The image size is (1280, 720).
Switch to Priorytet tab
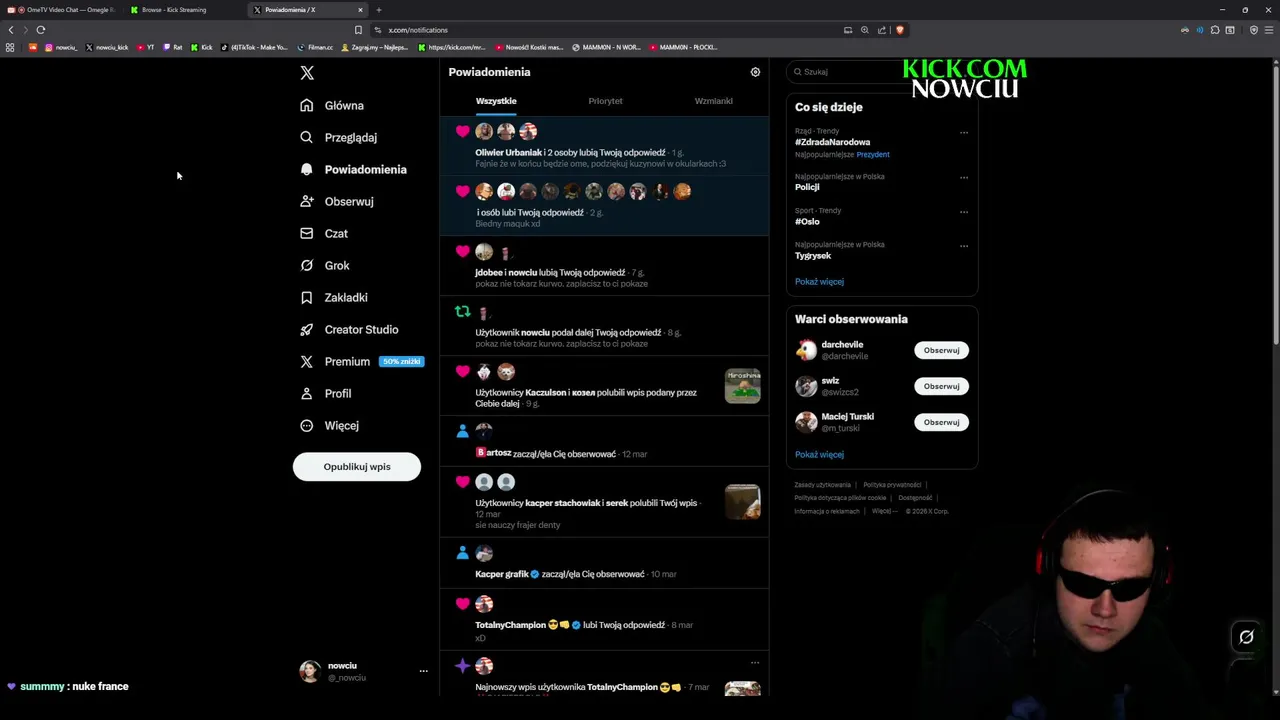pos(605,101)
